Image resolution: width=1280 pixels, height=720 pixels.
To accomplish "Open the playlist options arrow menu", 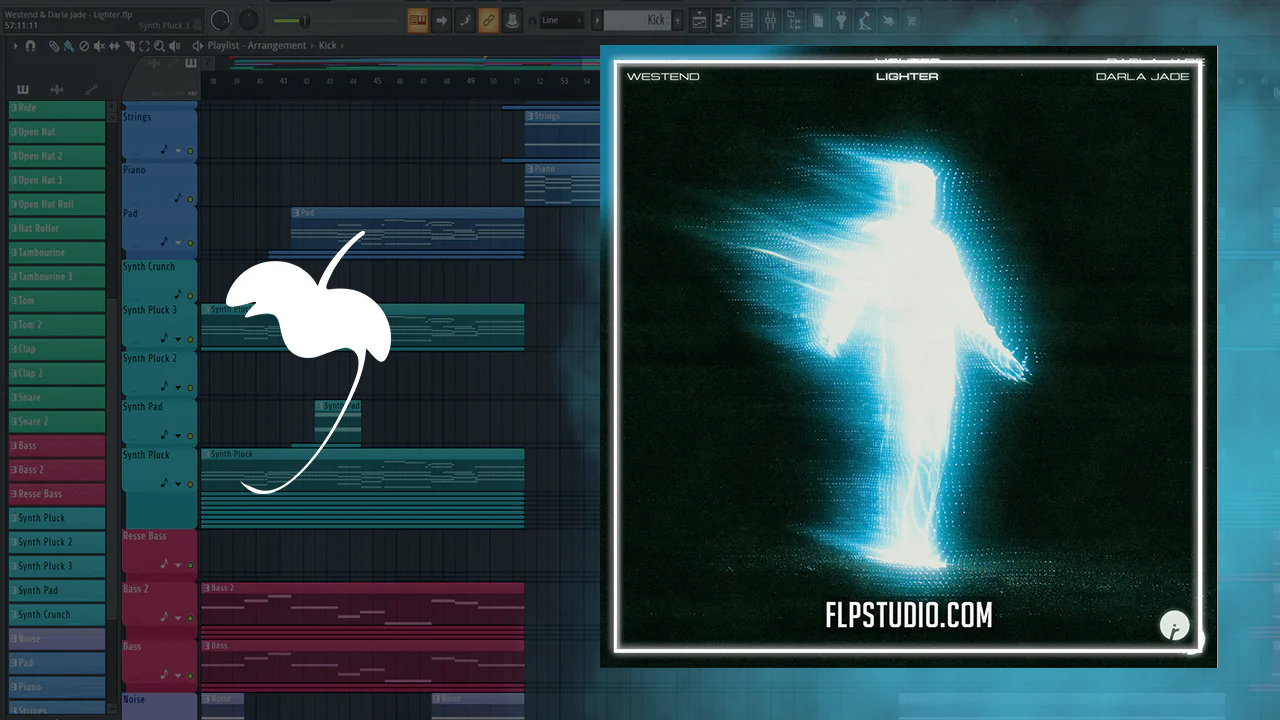I will [15, 46].
